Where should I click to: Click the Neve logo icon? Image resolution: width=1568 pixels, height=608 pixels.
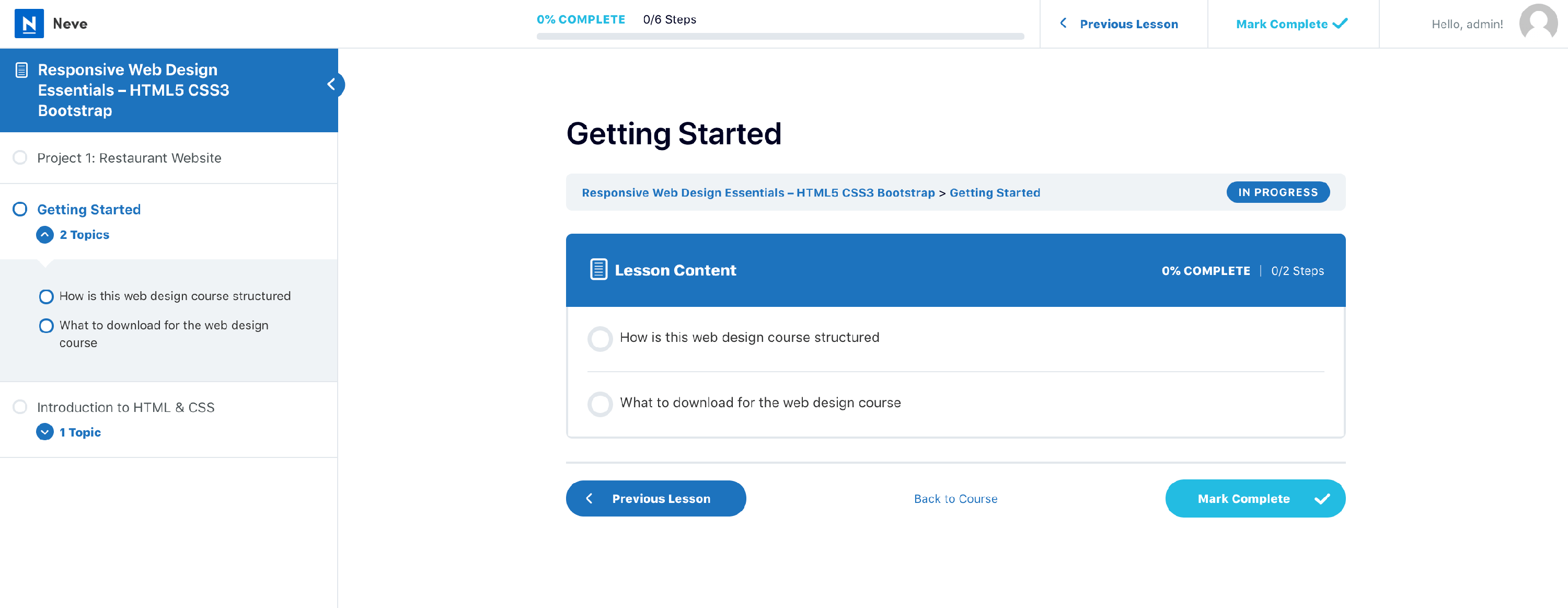[x=29, y=24]
